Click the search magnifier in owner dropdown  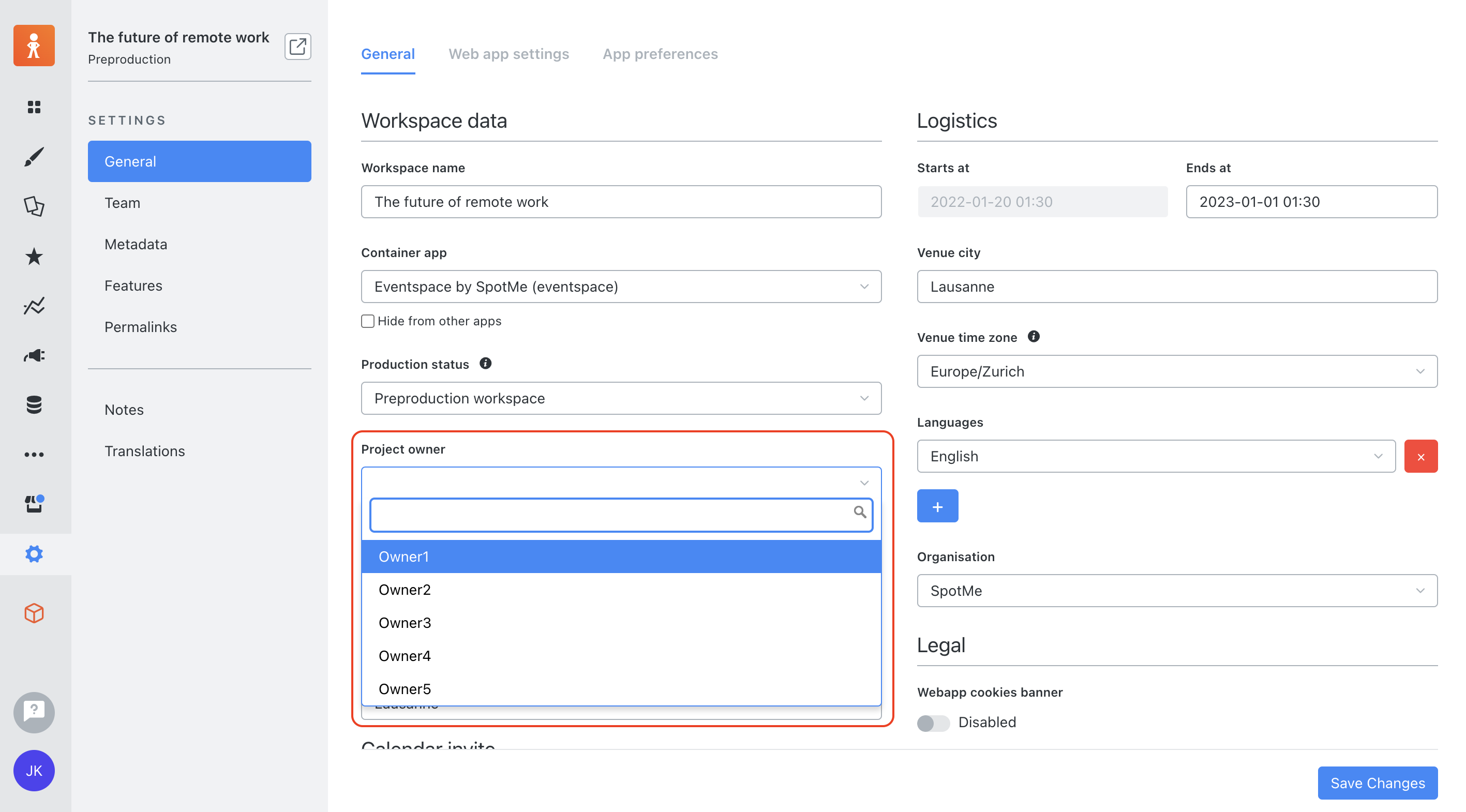pyautogui.click(x=860, y=512)
